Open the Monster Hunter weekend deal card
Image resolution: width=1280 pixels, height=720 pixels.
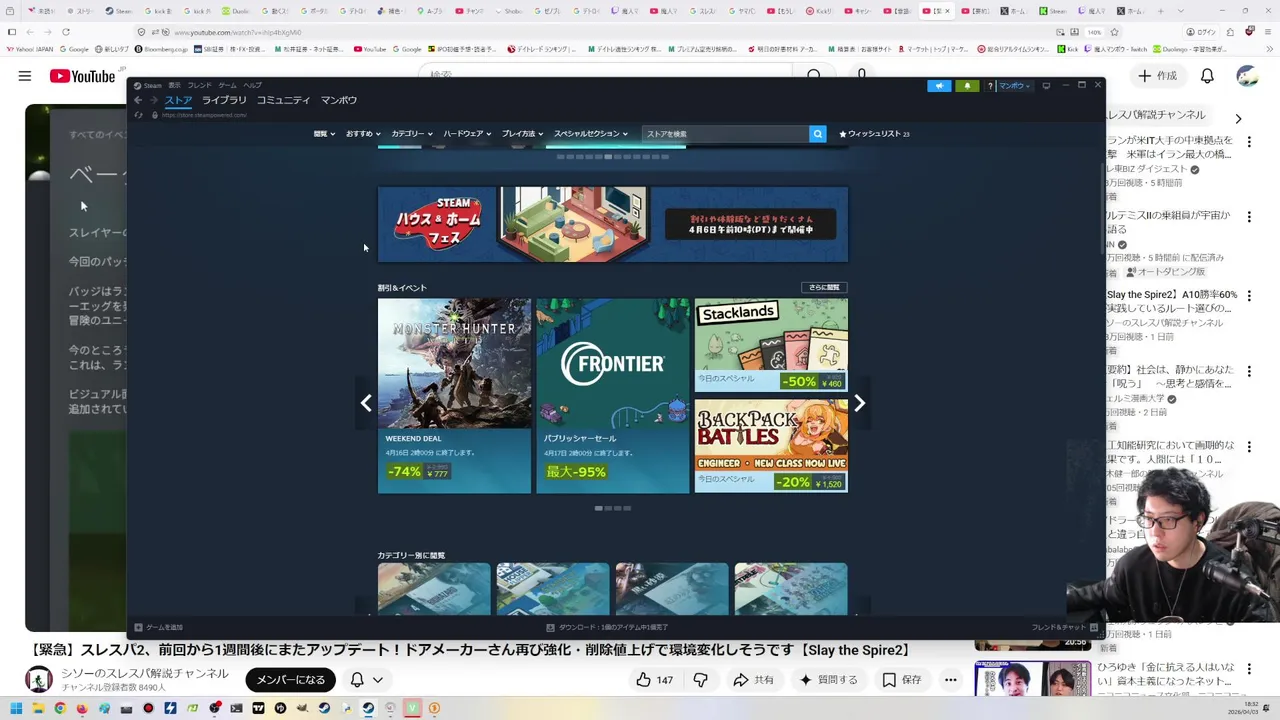click(x=454, y=396)
